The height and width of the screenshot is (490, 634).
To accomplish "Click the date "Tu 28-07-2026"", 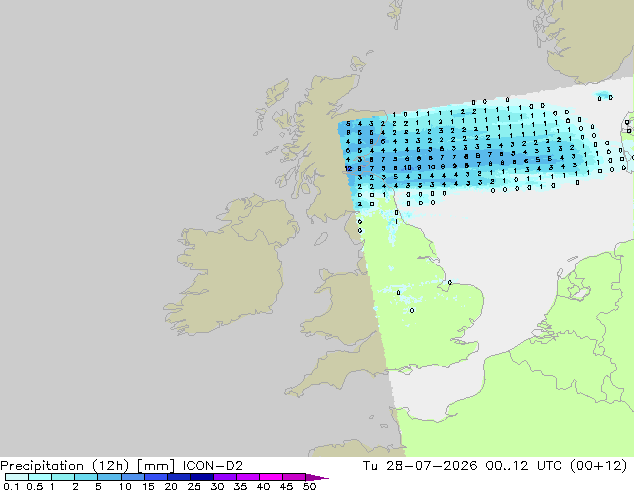I will (x=420, y=466).
